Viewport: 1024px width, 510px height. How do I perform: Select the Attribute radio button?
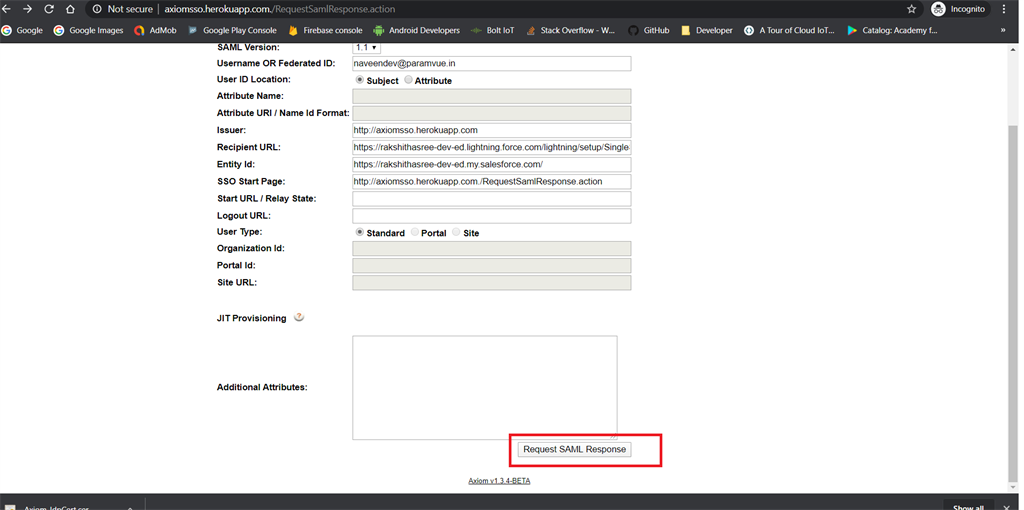tap(408, 80)
